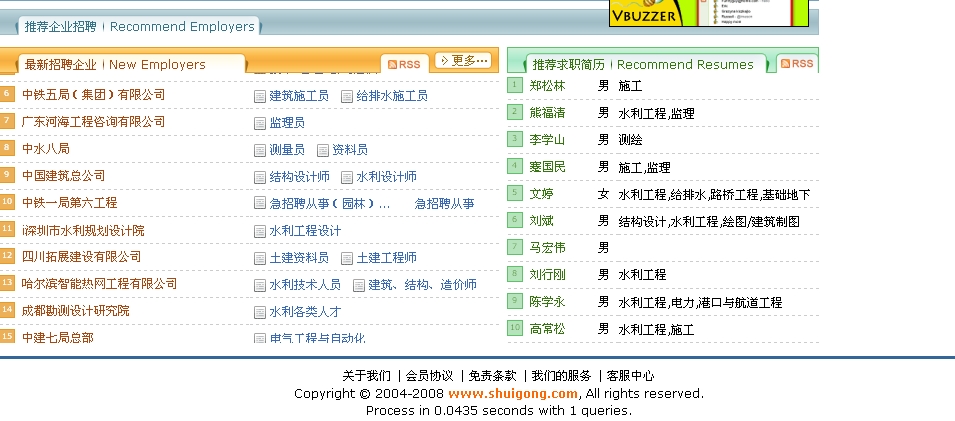Open employer 哈尔滨智能热网工程有限公司
This screenshot has width=955, height=421.
[99, 283]
